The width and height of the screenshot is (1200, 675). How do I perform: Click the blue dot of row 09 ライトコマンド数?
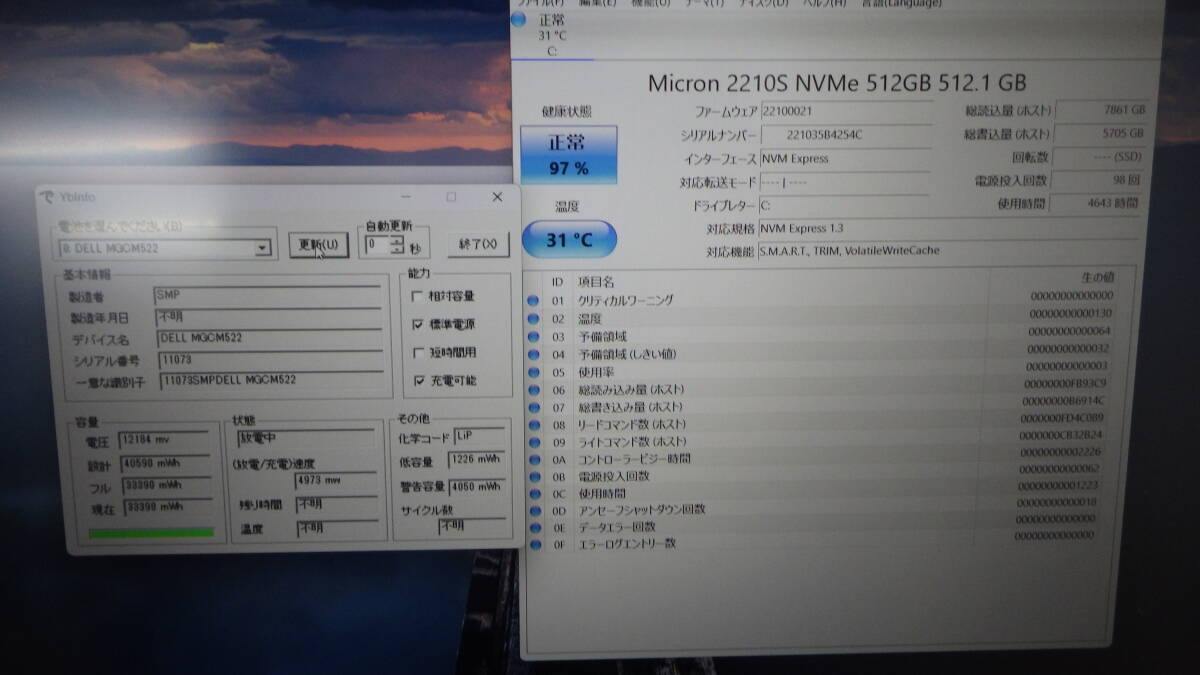coord(533,442)
